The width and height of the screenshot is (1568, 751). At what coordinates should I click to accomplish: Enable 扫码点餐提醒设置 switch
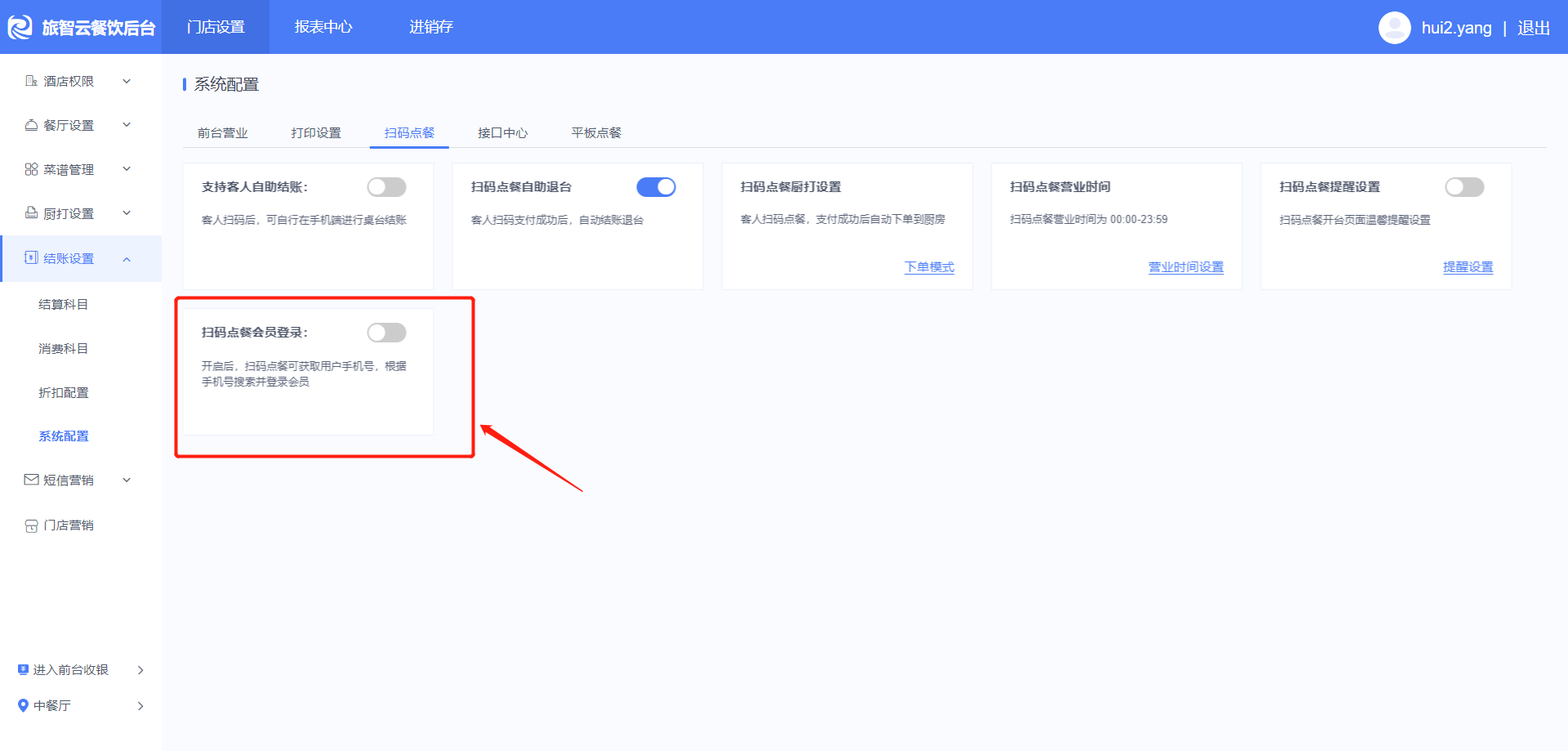pos(1464,187)
